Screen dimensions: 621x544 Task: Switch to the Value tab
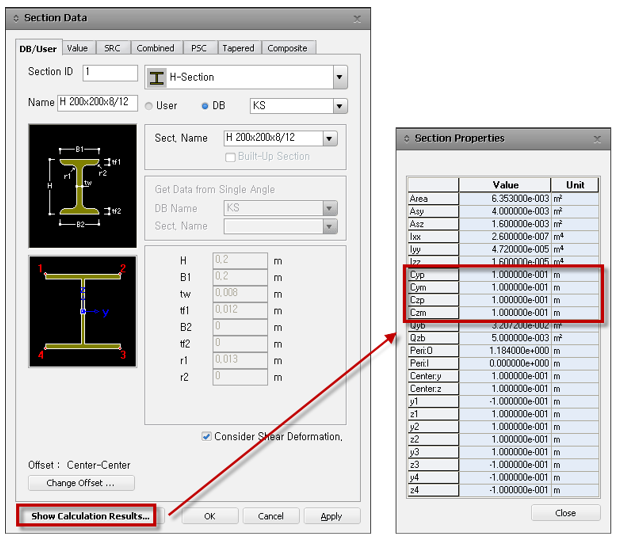click(77, 47)
